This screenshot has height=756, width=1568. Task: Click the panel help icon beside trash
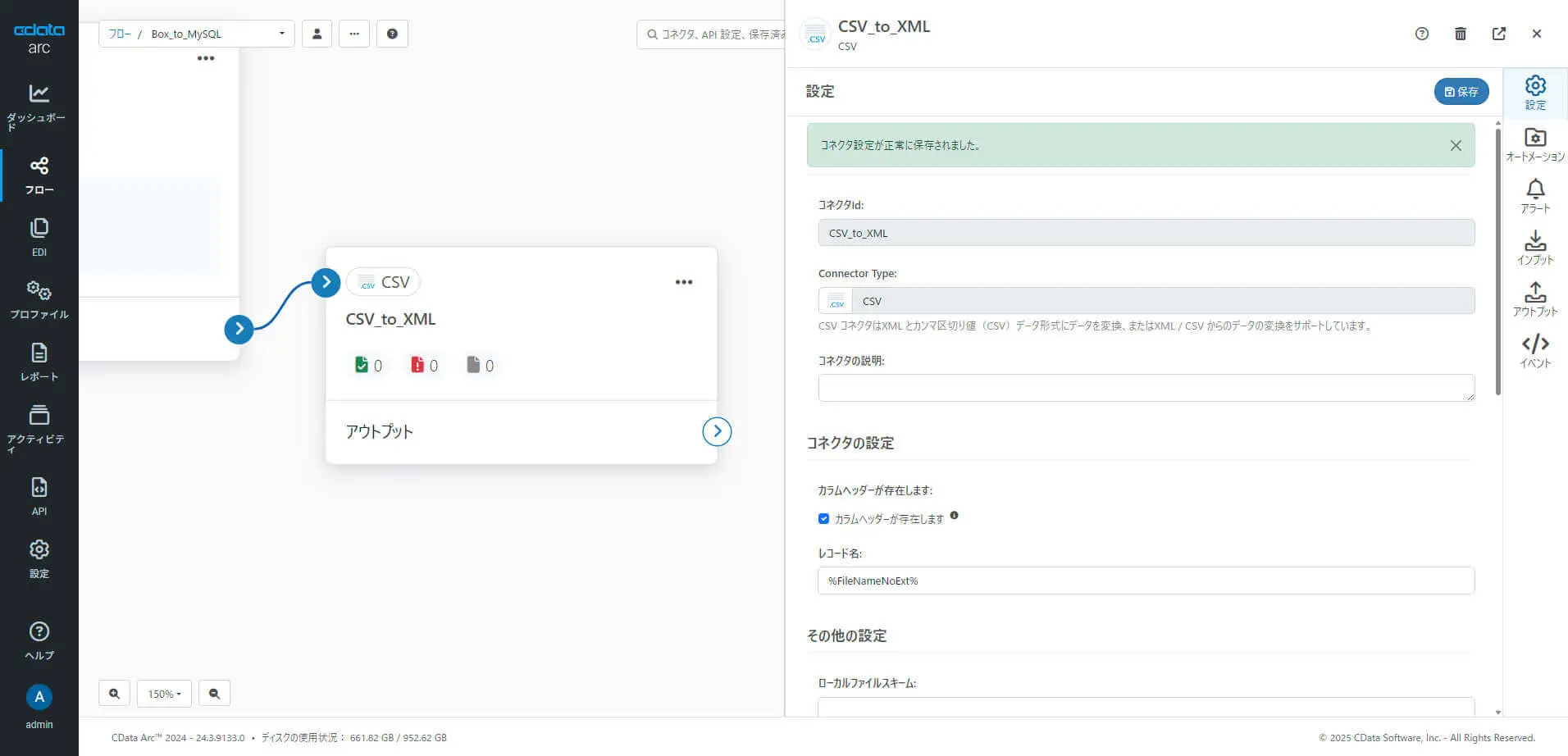point(1422,34)
